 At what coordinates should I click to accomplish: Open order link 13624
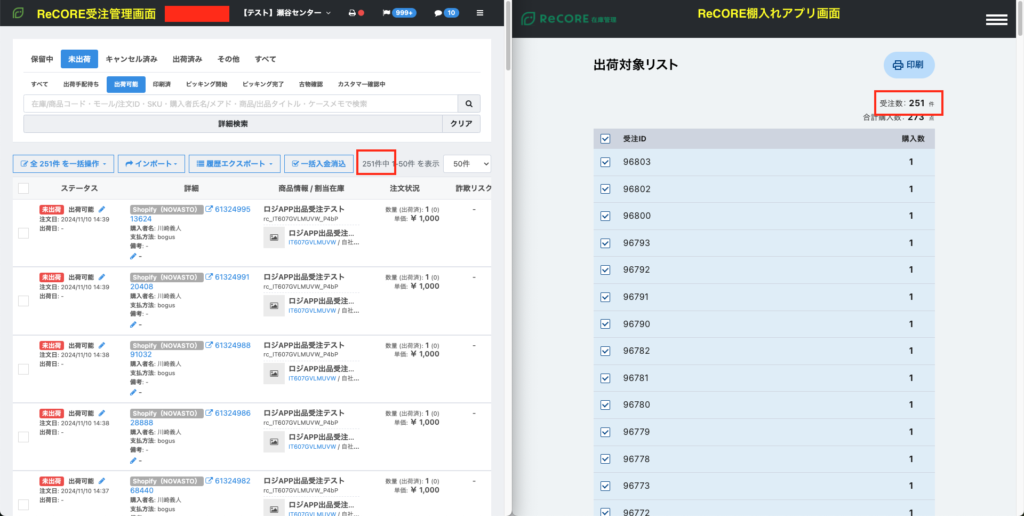pos(141,219)
